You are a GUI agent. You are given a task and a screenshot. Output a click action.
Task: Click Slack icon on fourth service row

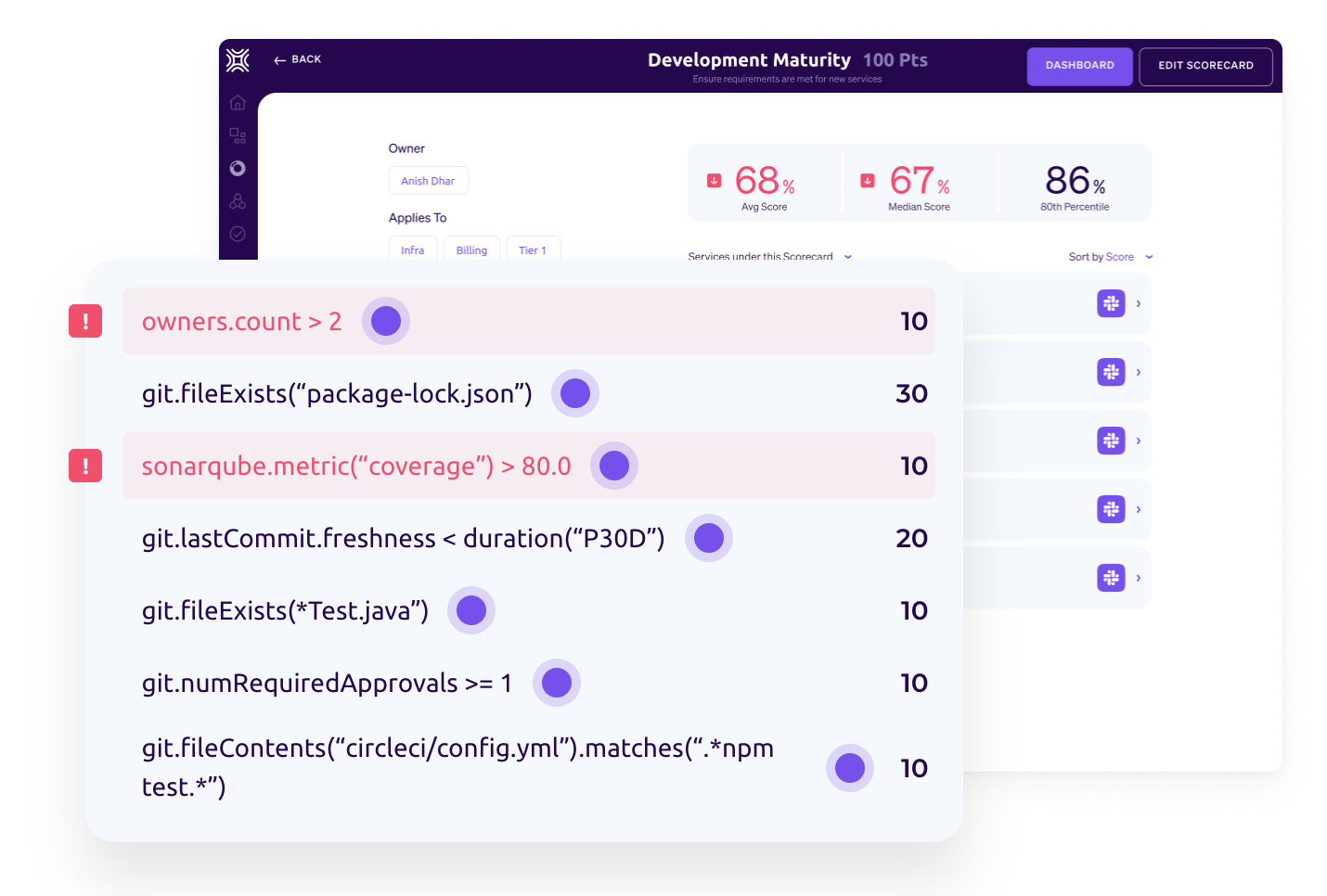coord(1111,509)
